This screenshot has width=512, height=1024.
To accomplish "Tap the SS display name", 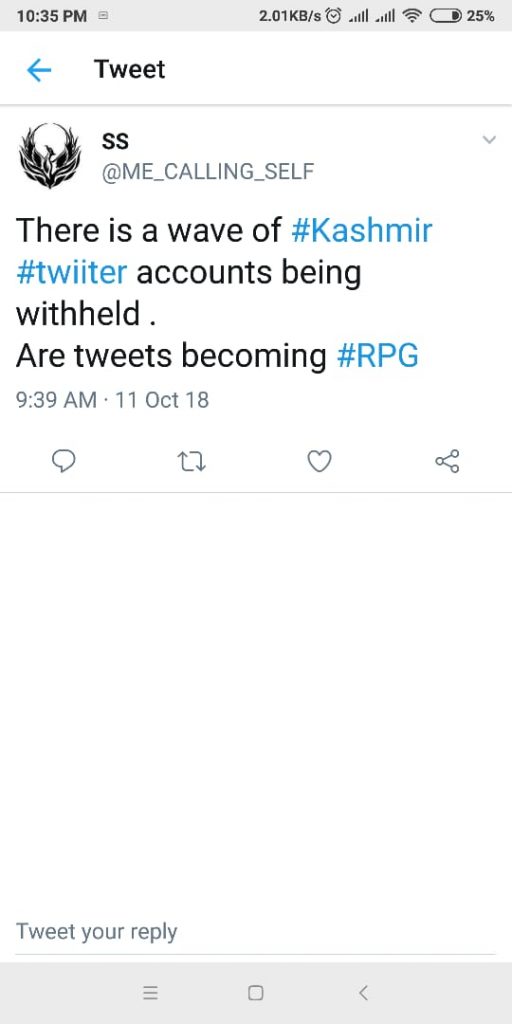I will click(115, 140).
